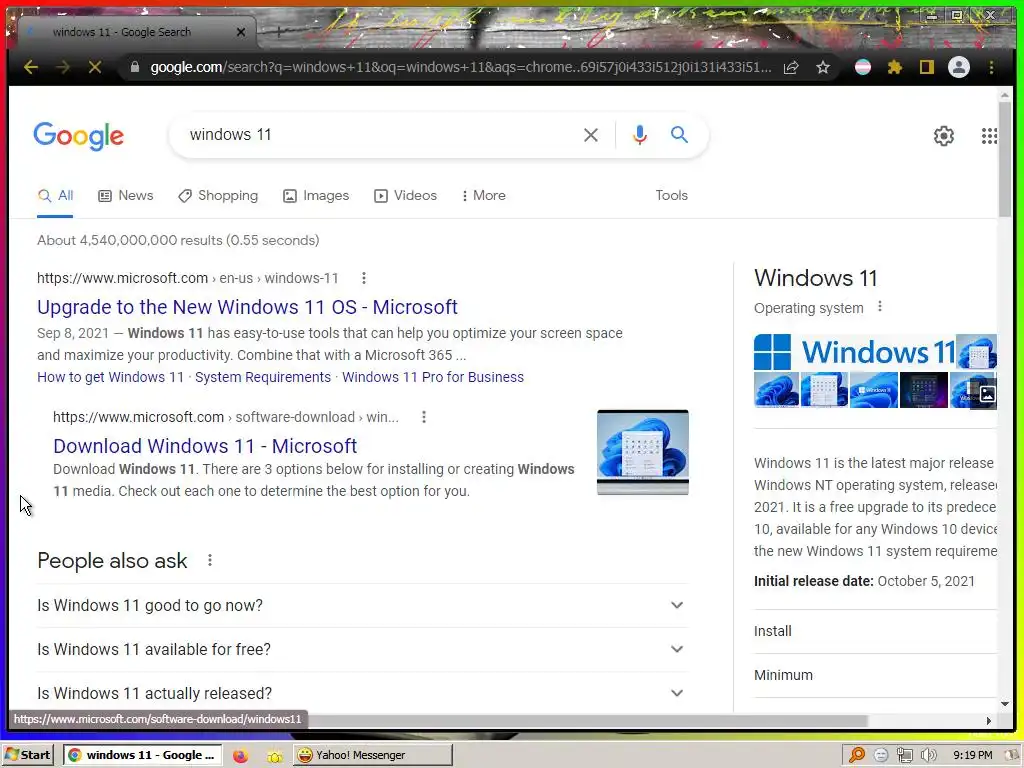Open Google quick settings gear

click(x=944, y=136)
